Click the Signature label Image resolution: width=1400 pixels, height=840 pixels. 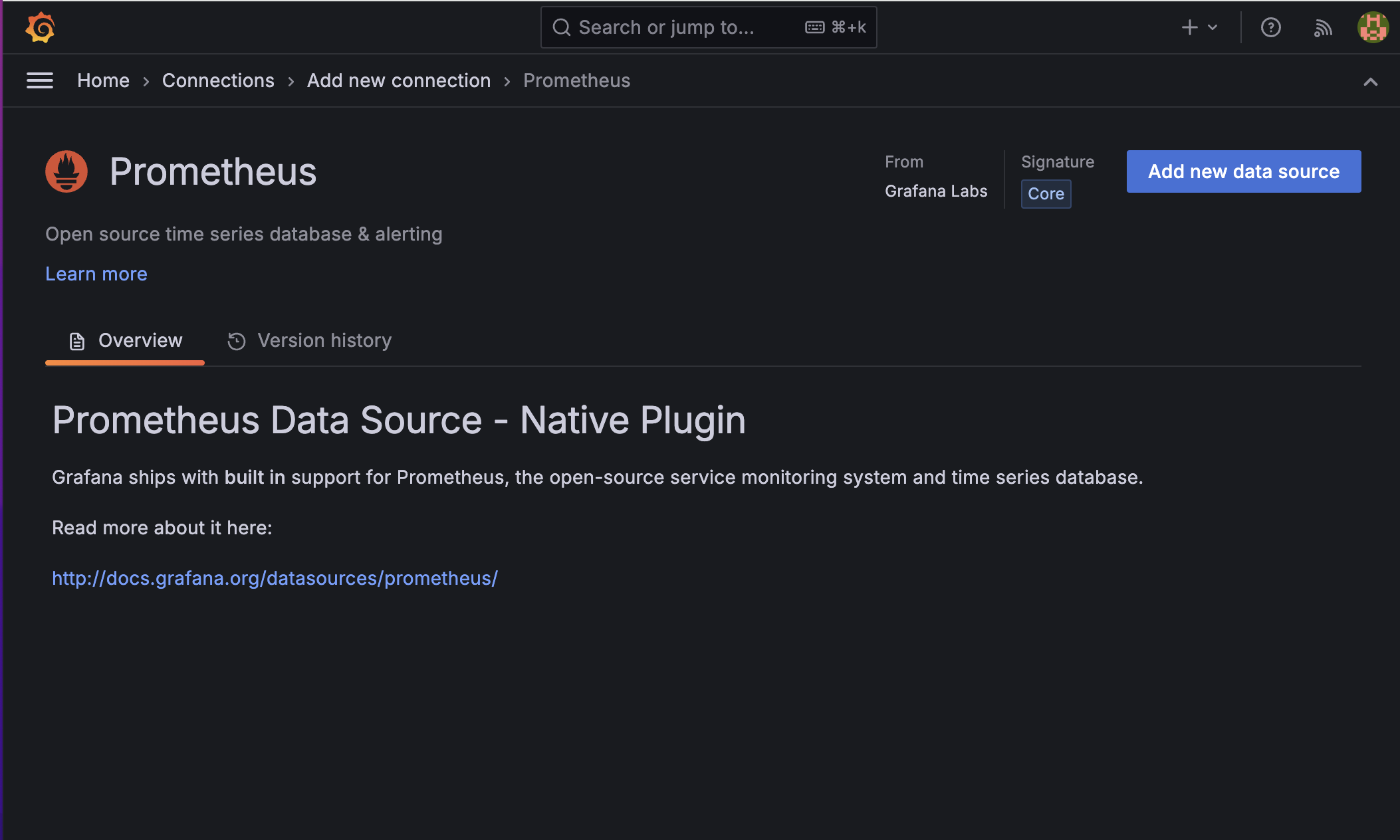click(x=1058, y=162)
